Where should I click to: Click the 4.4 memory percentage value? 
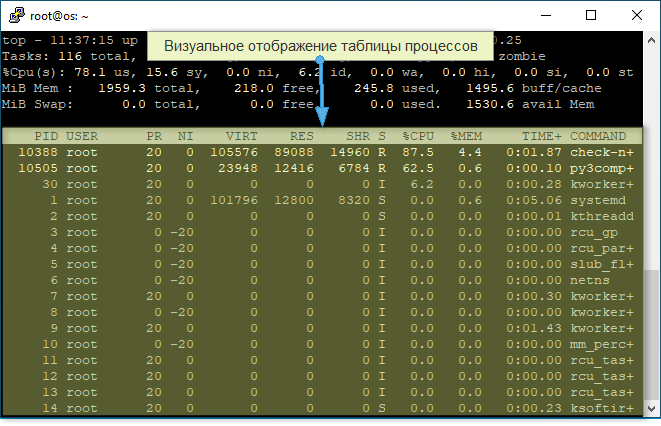point(470,152)
